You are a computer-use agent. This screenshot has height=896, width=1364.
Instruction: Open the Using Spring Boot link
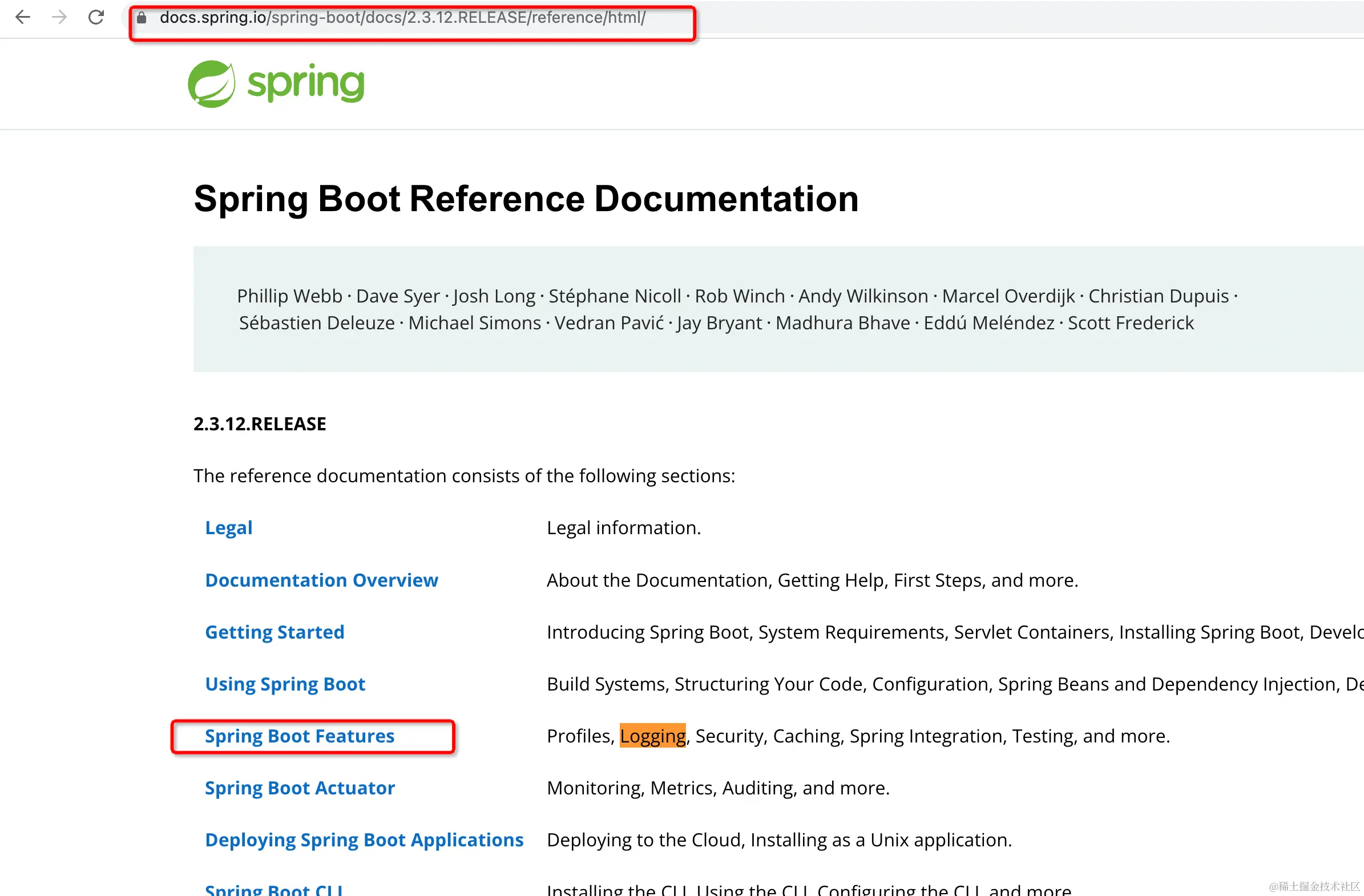(285, 684)
